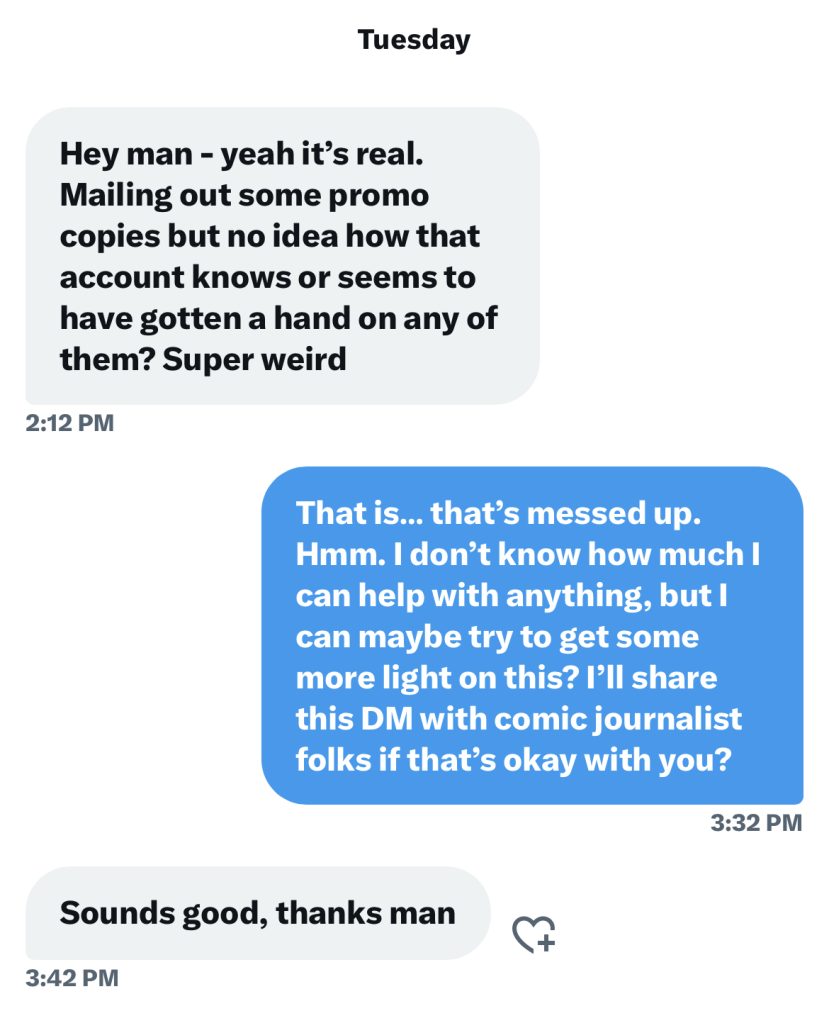Click 'copies but no idea how that' line
Viewport: 829px width, 1028px height.
pyautogui.click(x=270, y=236)
